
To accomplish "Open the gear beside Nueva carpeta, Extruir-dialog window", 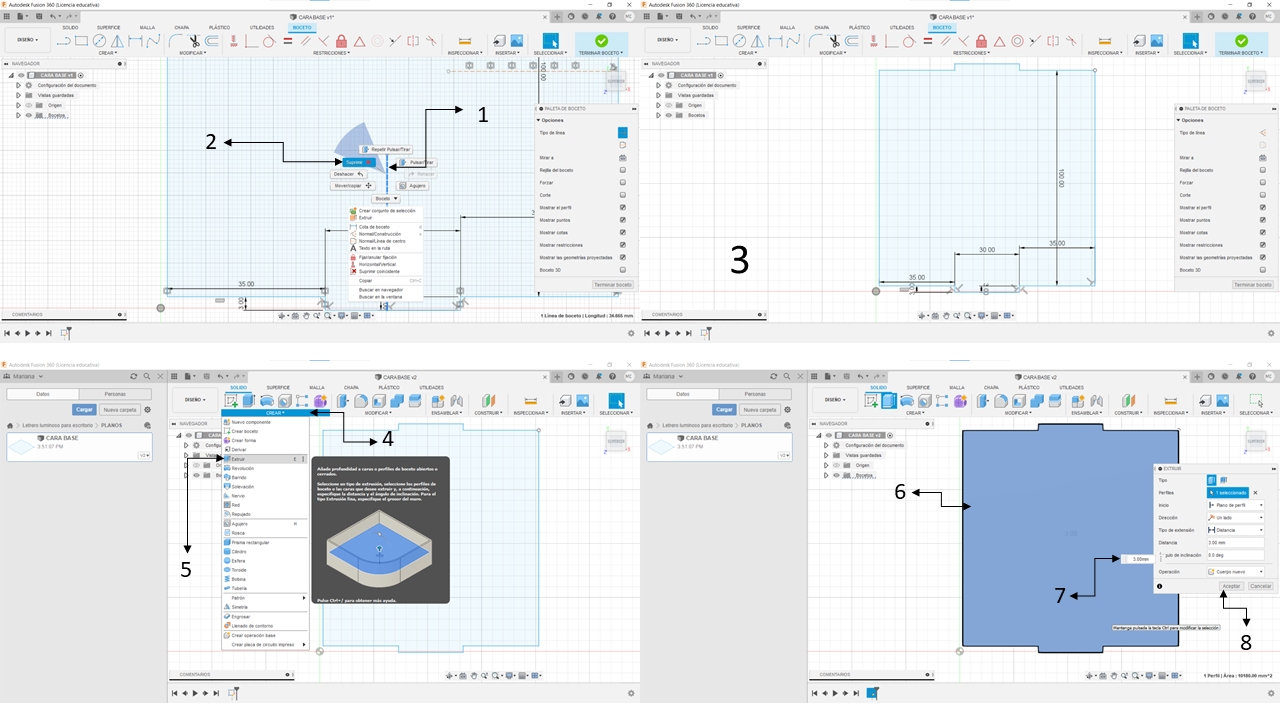I will click(788, 409).
